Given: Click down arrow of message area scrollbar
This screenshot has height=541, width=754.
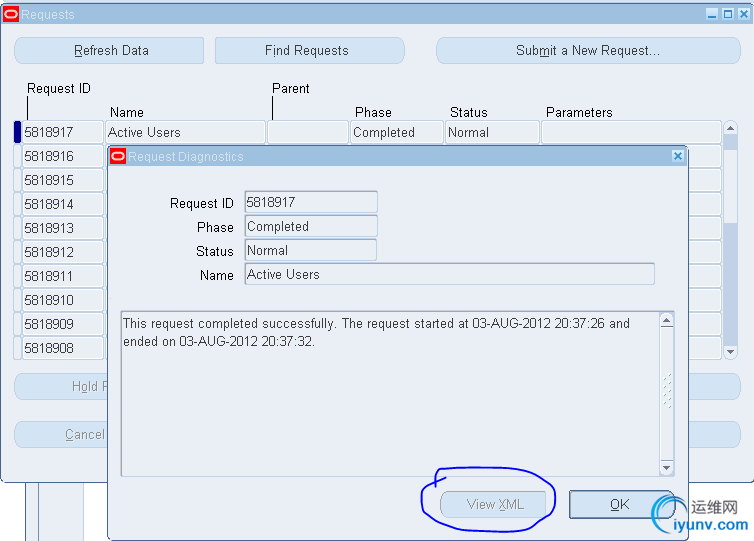Looking at the screenshot, I should point(666,467).
